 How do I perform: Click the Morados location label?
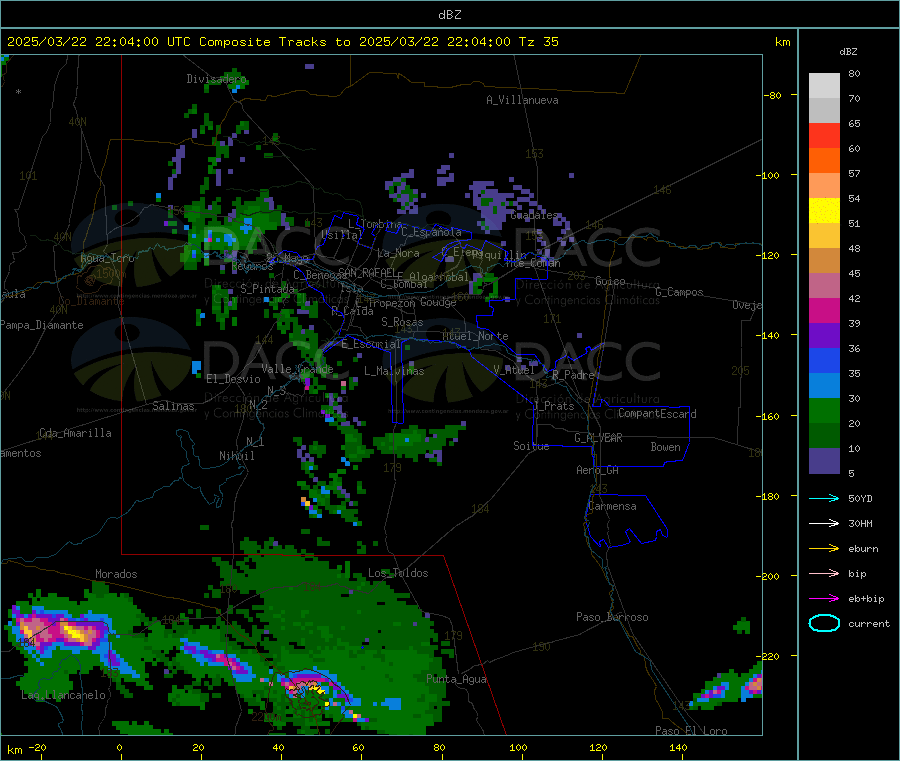pyautogui.click(x=116, y=574)
